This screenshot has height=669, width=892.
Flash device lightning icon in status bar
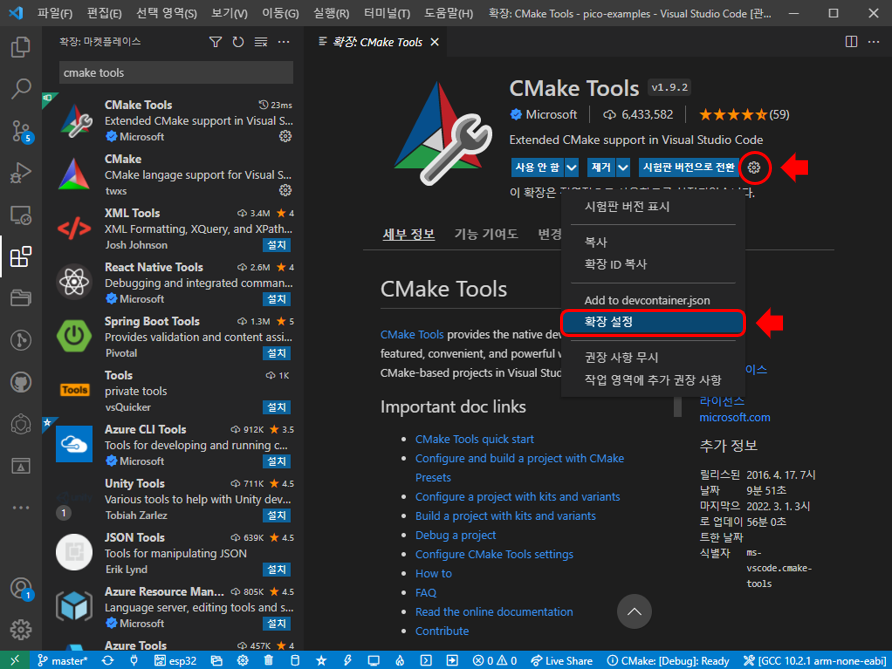(x=348, y=660)
